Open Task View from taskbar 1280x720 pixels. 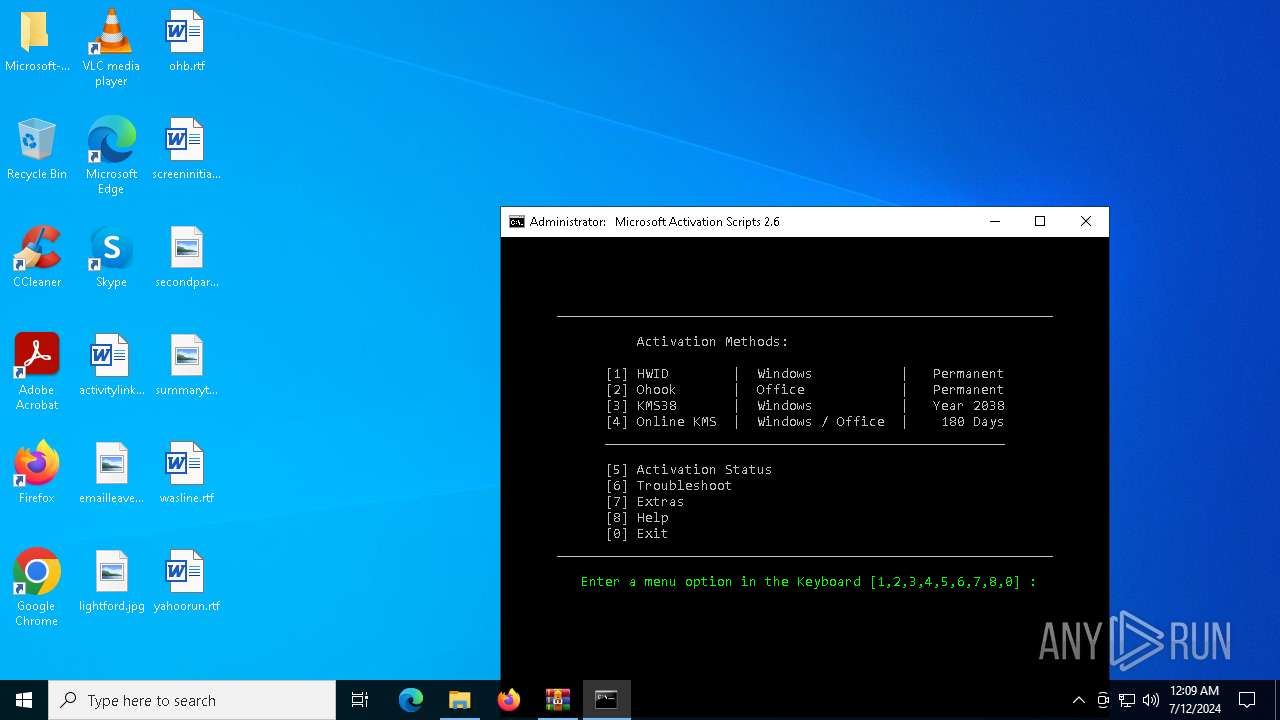[360, 700]
